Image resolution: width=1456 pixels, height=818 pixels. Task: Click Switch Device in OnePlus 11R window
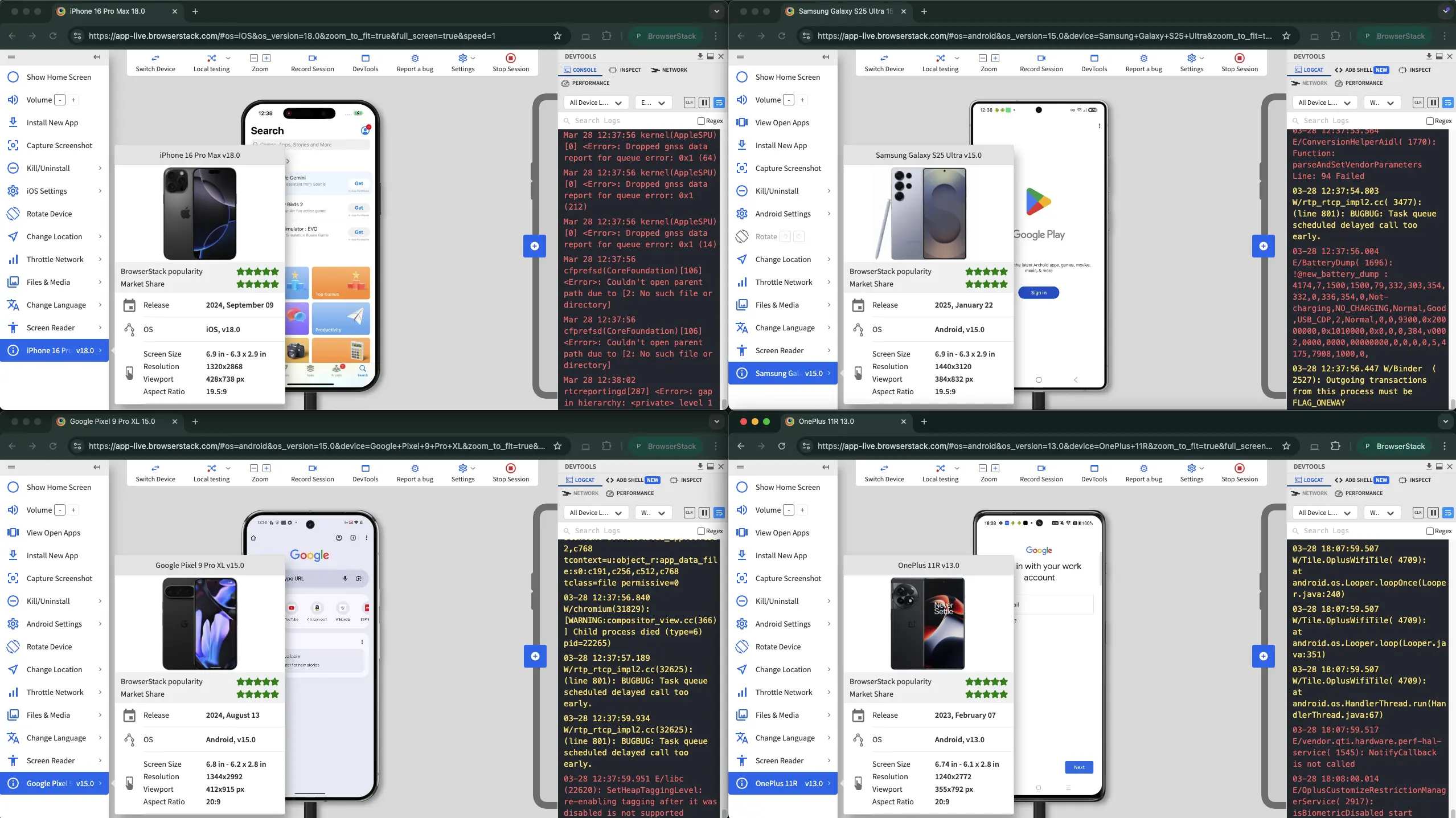884,473
